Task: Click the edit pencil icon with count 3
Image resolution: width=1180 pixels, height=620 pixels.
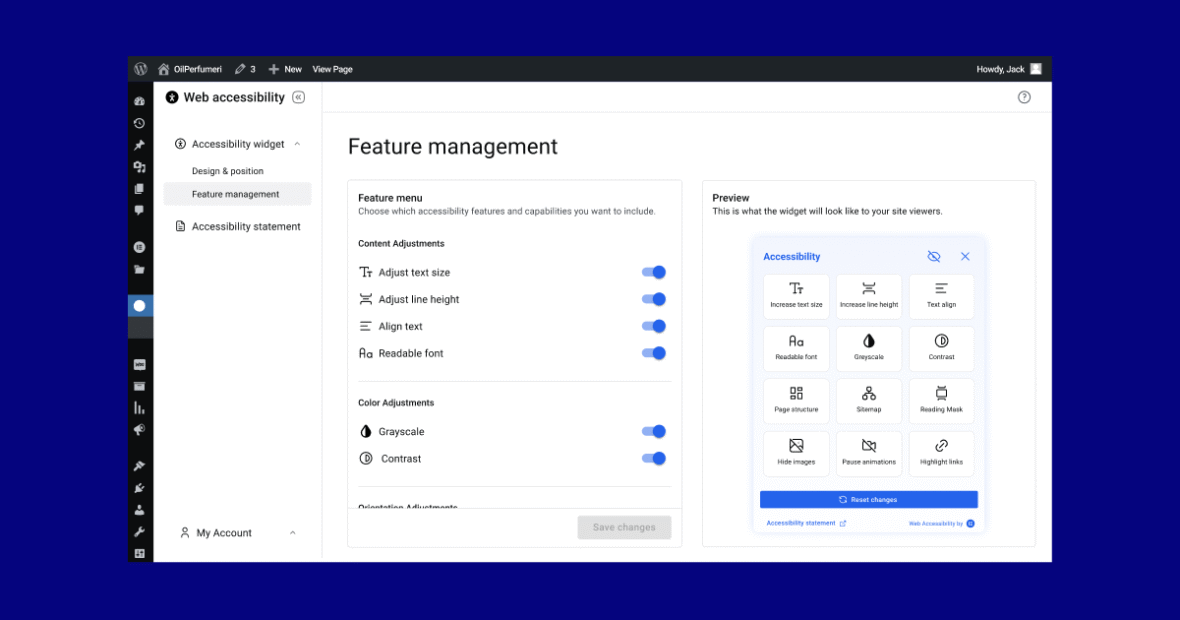Action: 245,69
